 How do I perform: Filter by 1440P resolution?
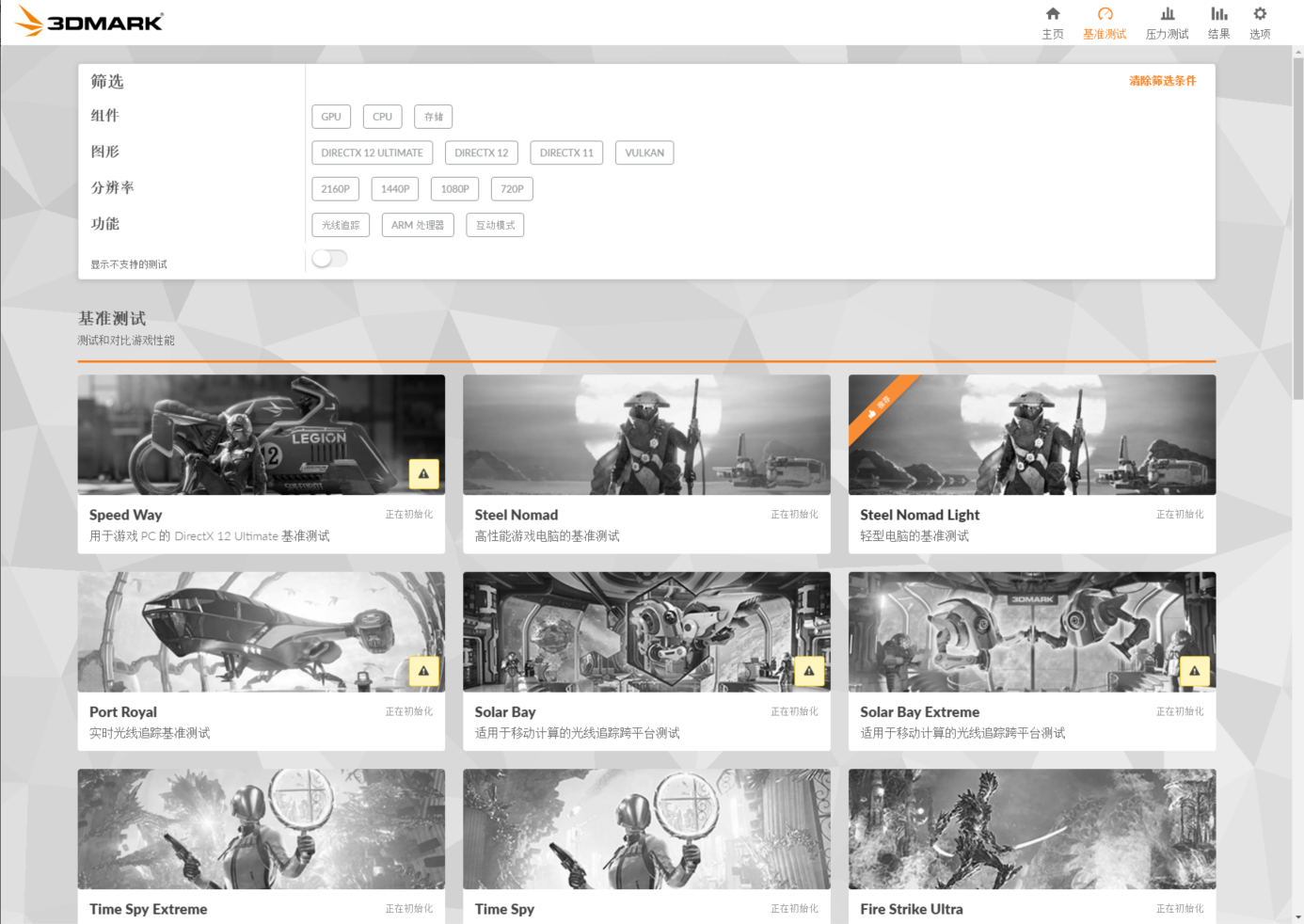(395, 189)
